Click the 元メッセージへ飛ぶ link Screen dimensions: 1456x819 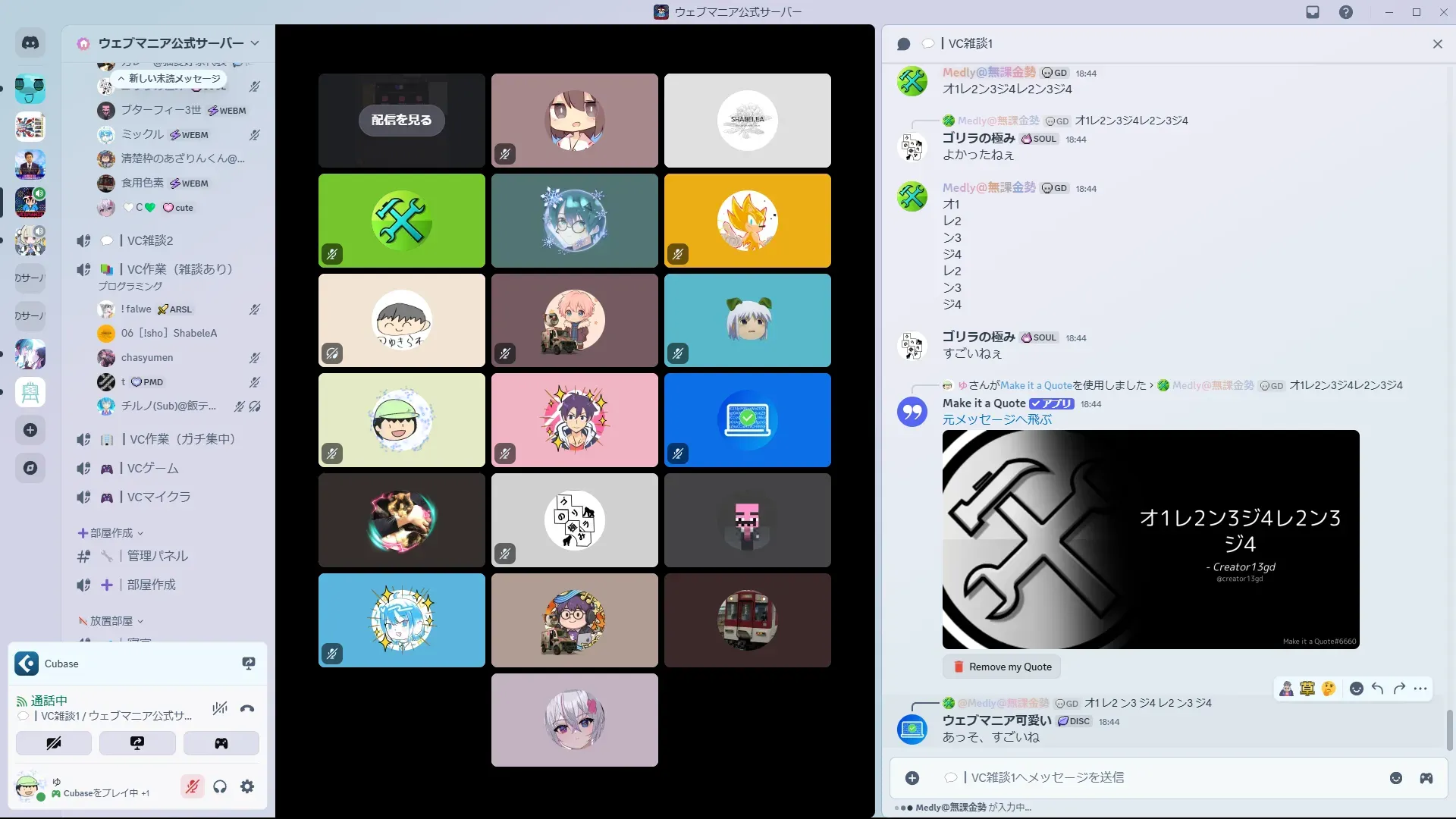point(996,419)
